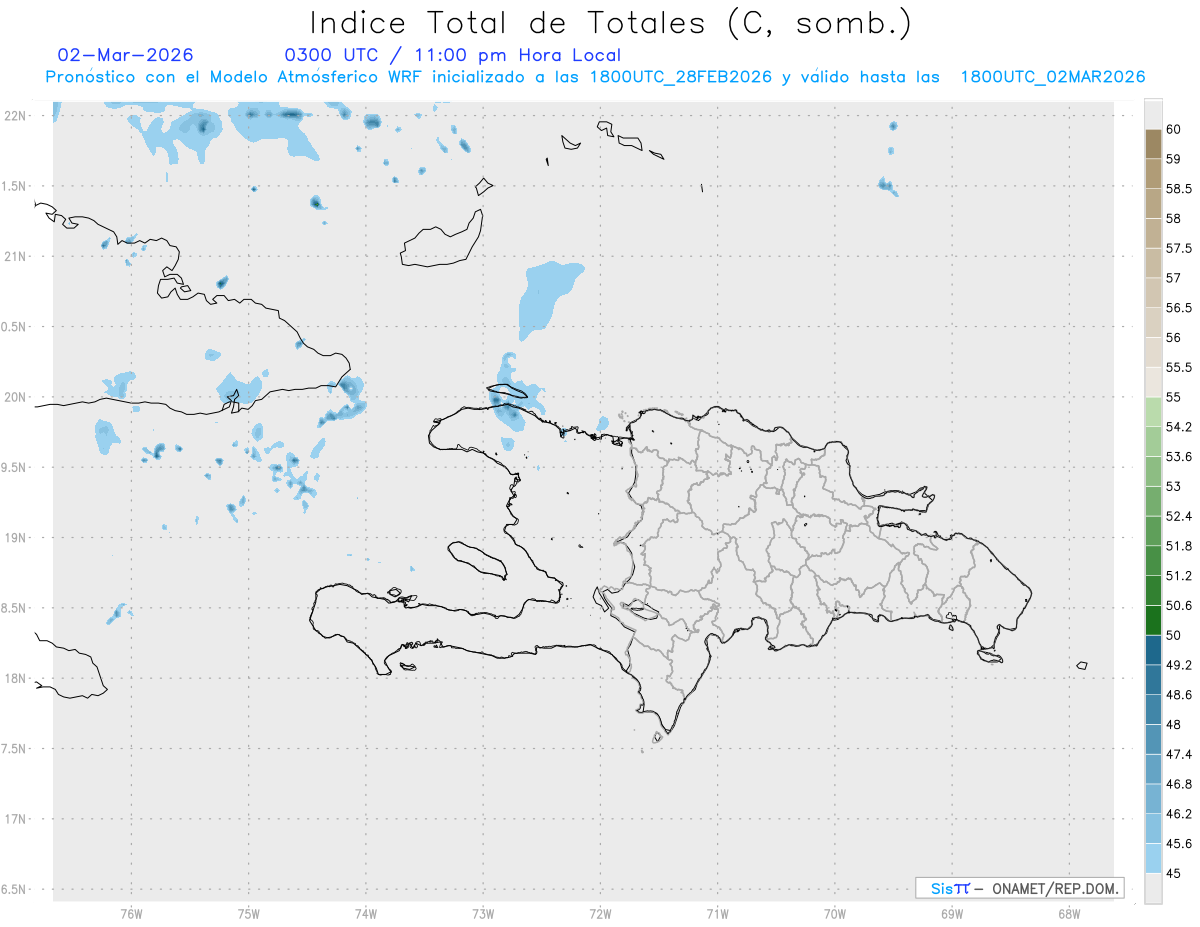Click the '18N' latitude label
The height and width of the screenshot is (927, 1200).
(15, 678)
